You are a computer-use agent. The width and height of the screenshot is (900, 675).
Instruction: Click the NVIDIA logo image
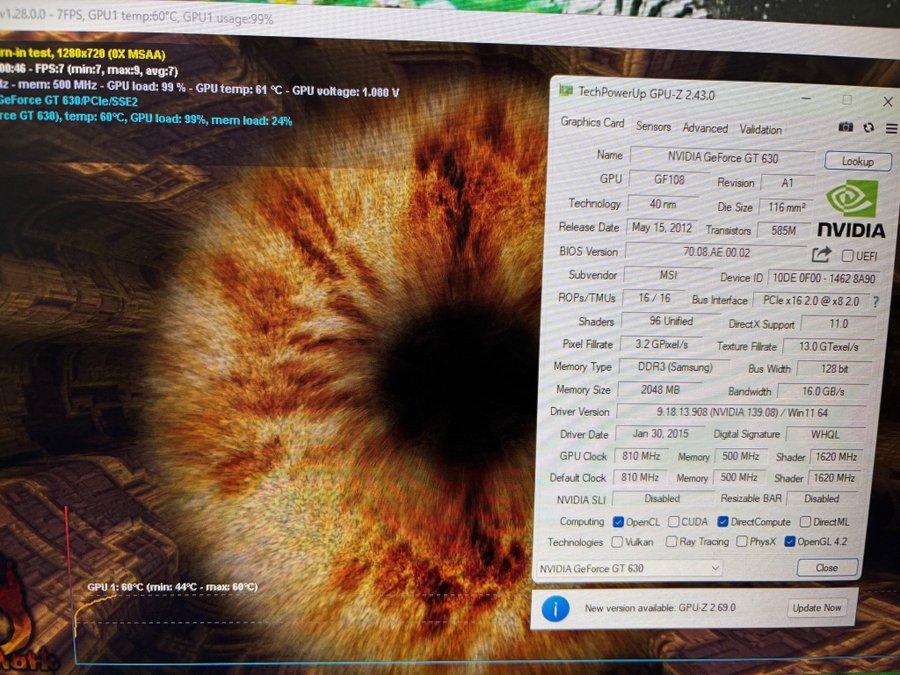click(852, 210)
